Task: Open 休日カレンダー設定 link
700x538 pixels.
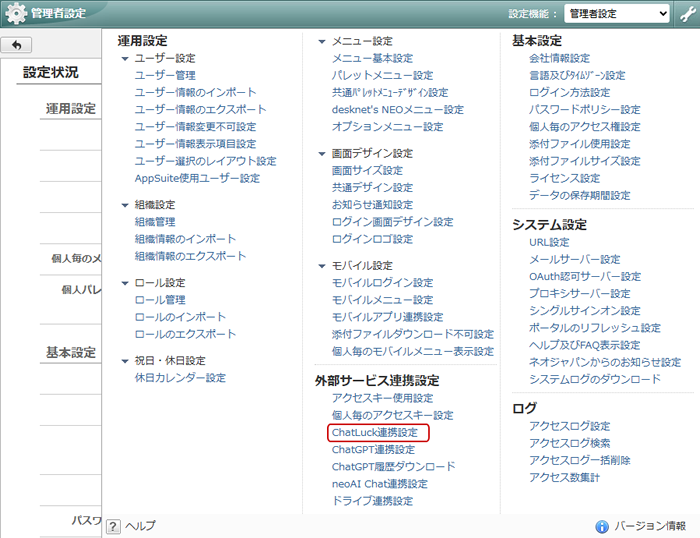Action: click(180, 378)
